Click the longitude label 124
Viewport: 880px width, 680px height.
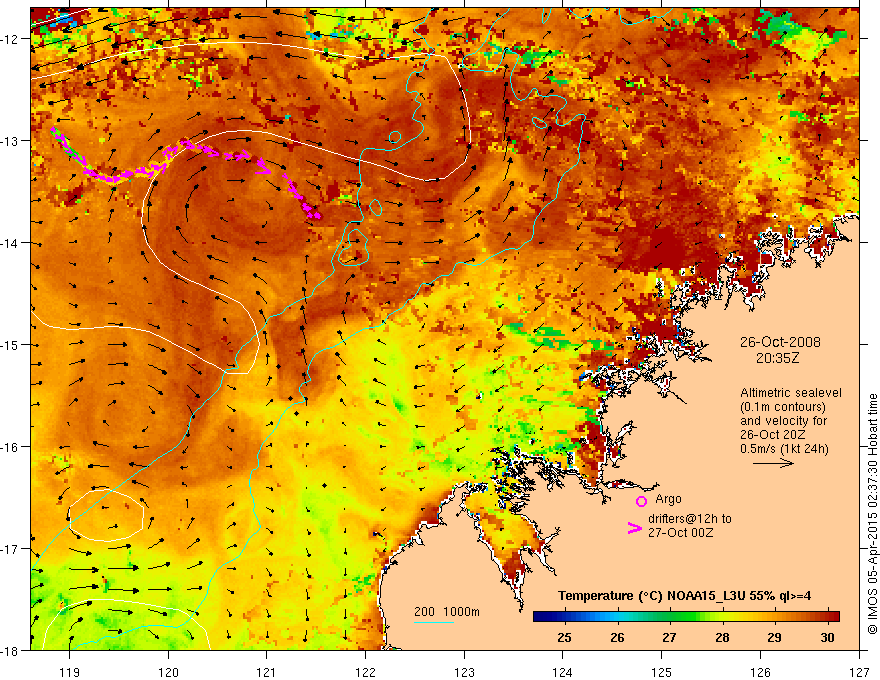pyautogui.click(x=563, y=672)
